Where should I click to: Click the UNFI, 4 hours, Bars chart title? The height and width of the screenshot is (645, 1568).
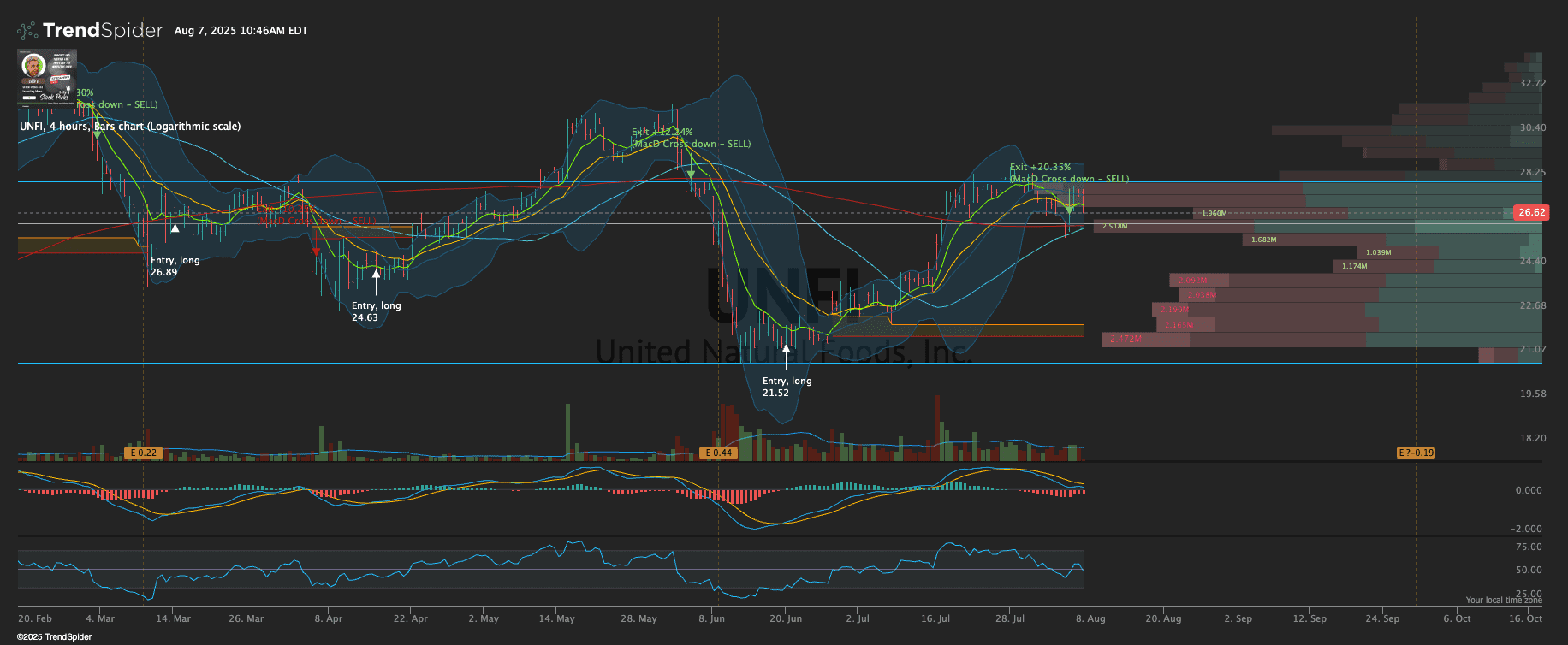(130, 127)
